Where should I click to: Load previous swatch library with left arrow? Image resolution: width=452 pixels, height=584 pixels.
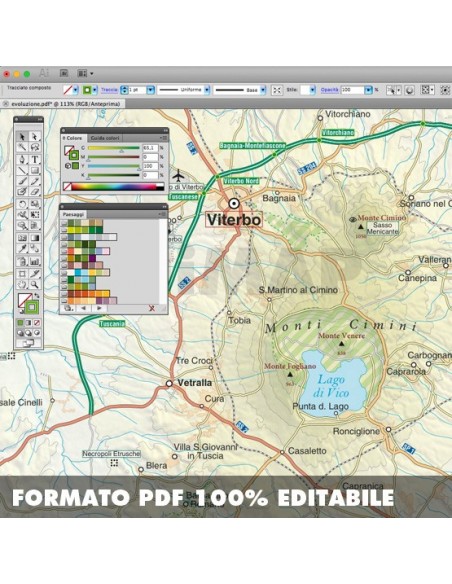click(83, 308)
